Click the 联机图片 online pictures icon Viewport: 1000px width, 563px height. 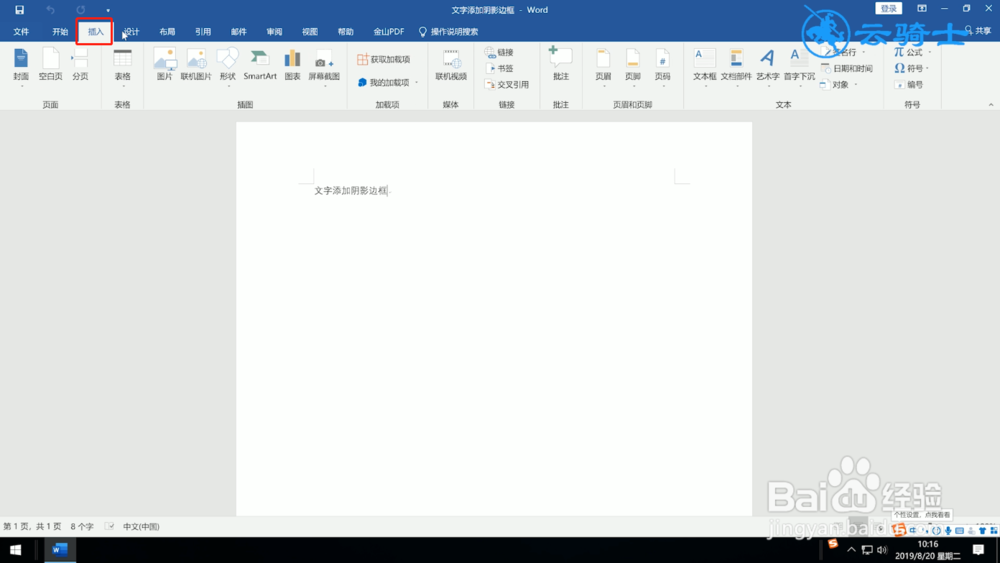pos(196,65)
